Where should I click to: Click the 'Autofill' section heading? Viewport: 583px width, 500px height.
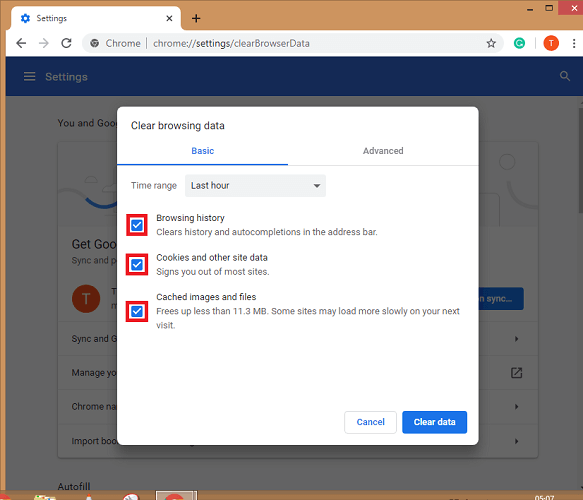point(74,486)
